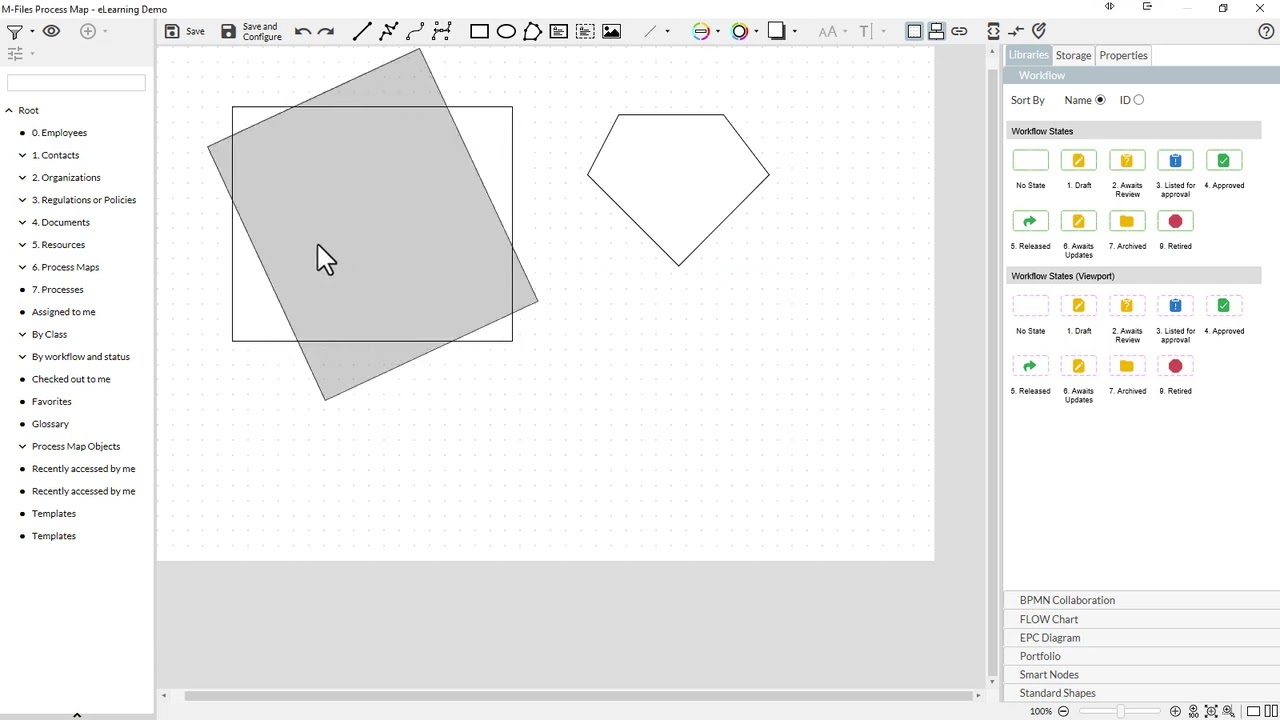Pick the rectangle shape tool

coord(479,32)
